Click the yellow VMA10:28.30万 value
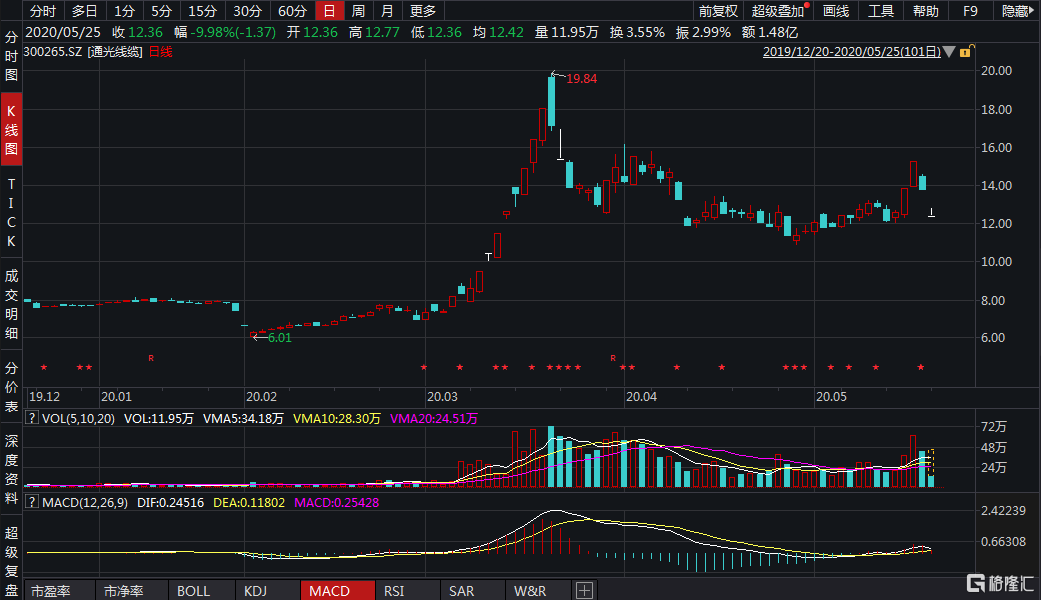1041x600 pixels. point(337,418)
